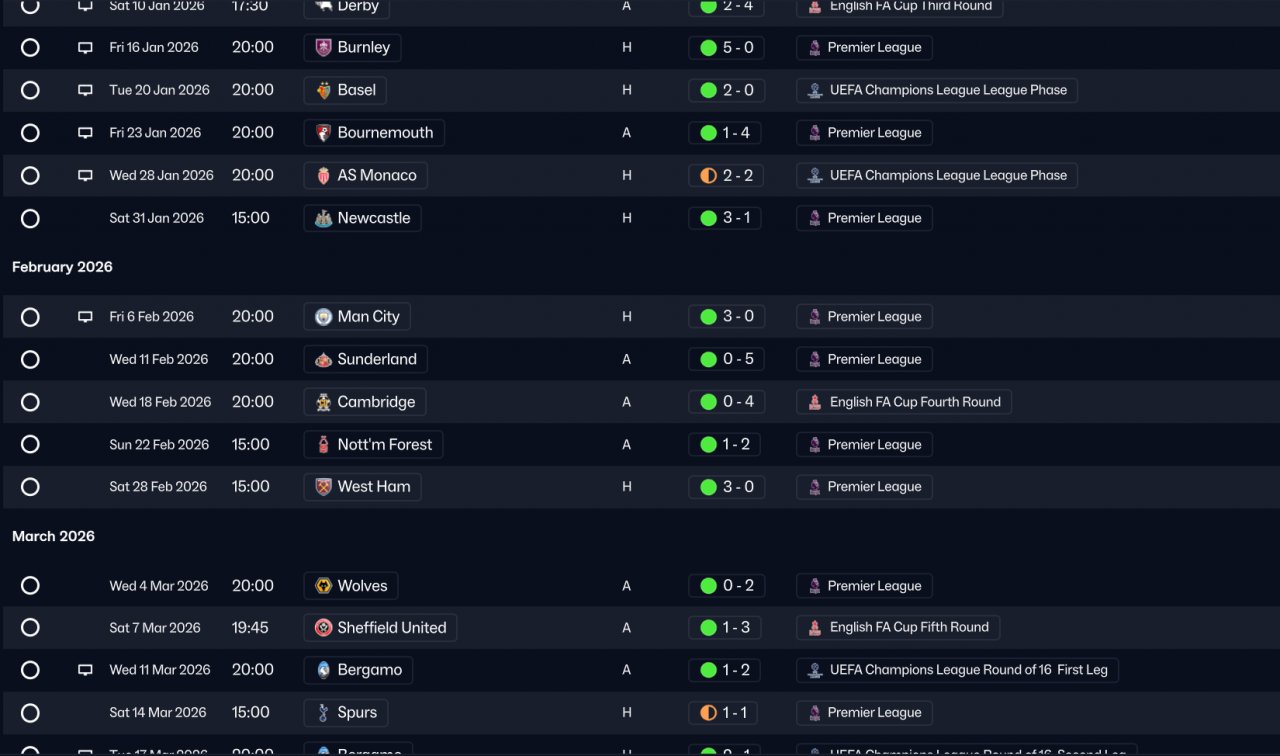Select the radio circle for Spurs fixture

[x=30, y=713]
